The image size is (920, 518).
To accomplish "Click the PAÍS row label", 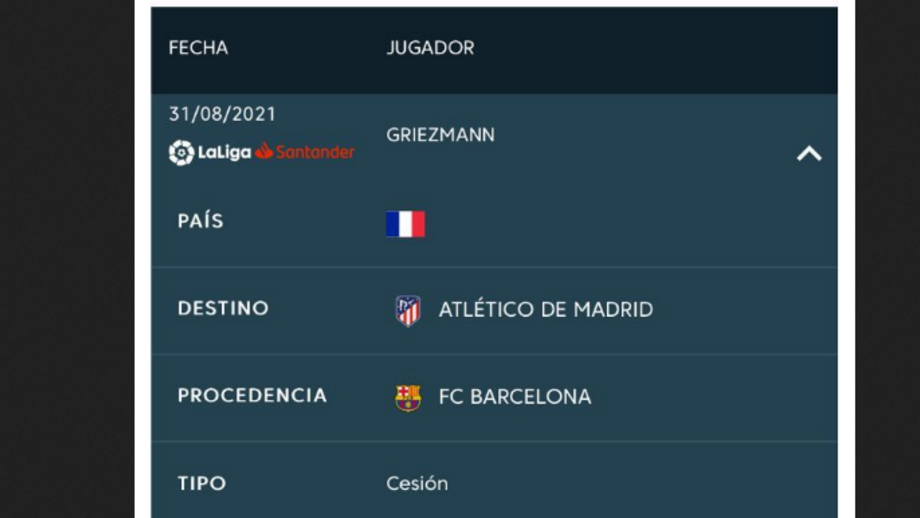I will 201,221.
